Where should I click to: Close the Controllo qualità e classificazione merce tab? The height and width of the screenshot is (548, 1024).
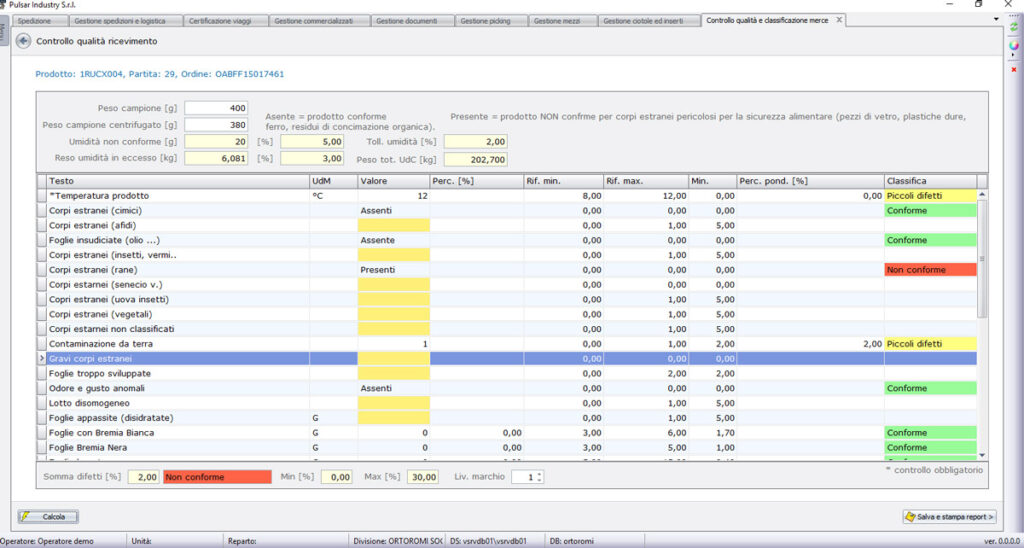pos(839,20)
